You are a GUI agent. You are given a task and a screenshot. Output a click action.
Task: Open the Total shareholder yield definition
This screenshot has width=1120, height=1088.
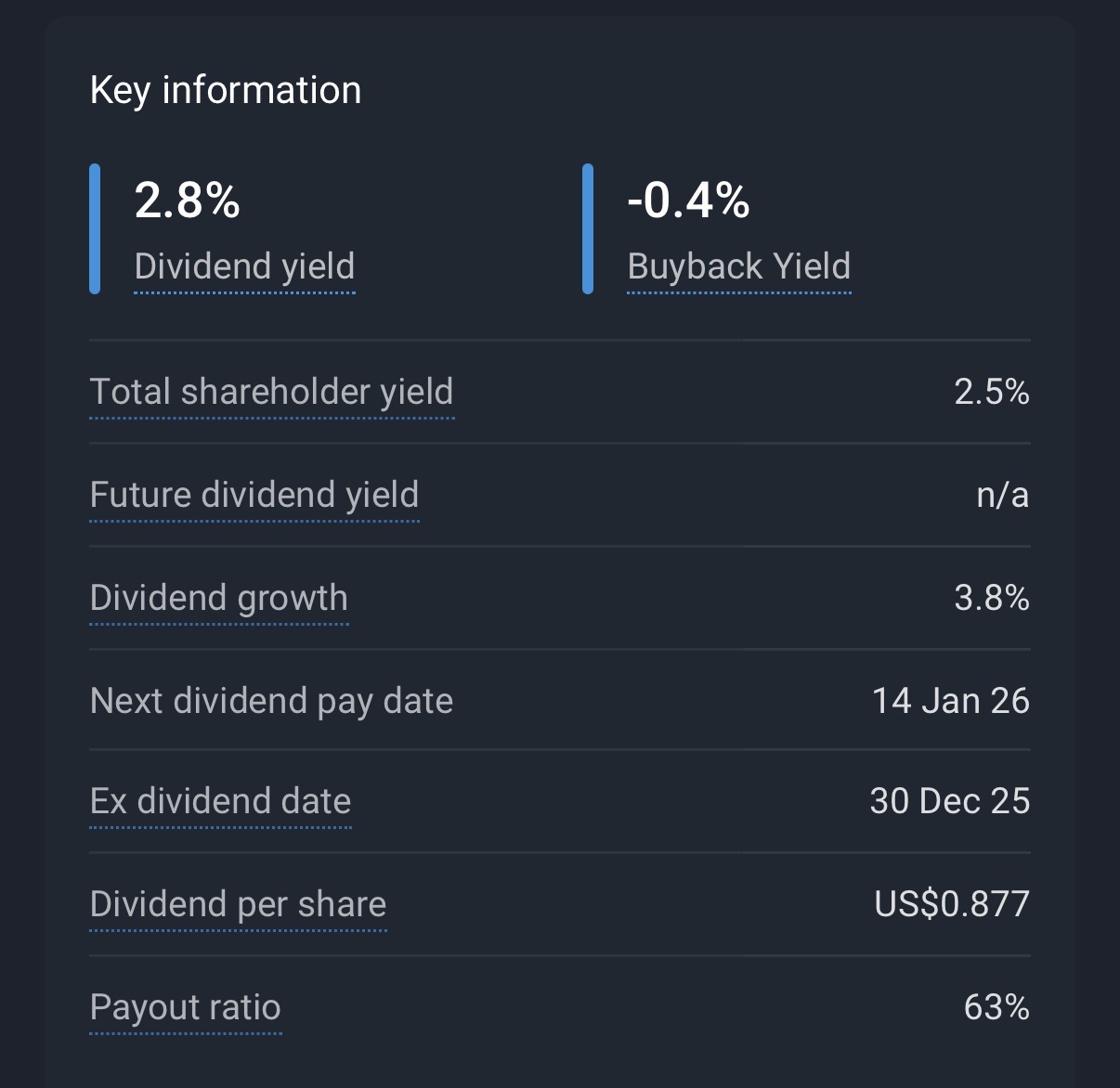(x=271, y=393)
